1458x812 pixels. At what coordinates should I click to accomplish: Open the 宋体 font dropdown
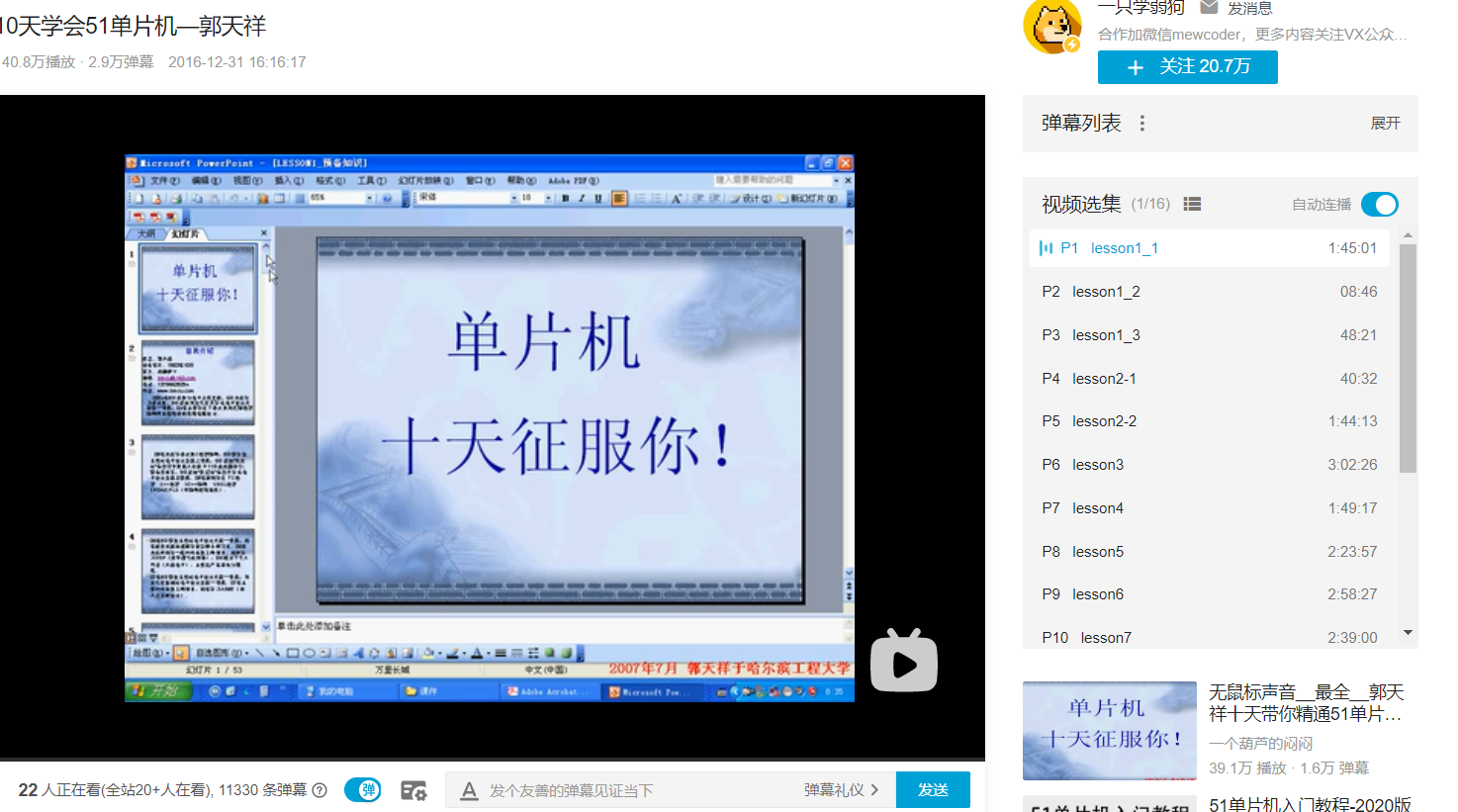tap(513, 199)
